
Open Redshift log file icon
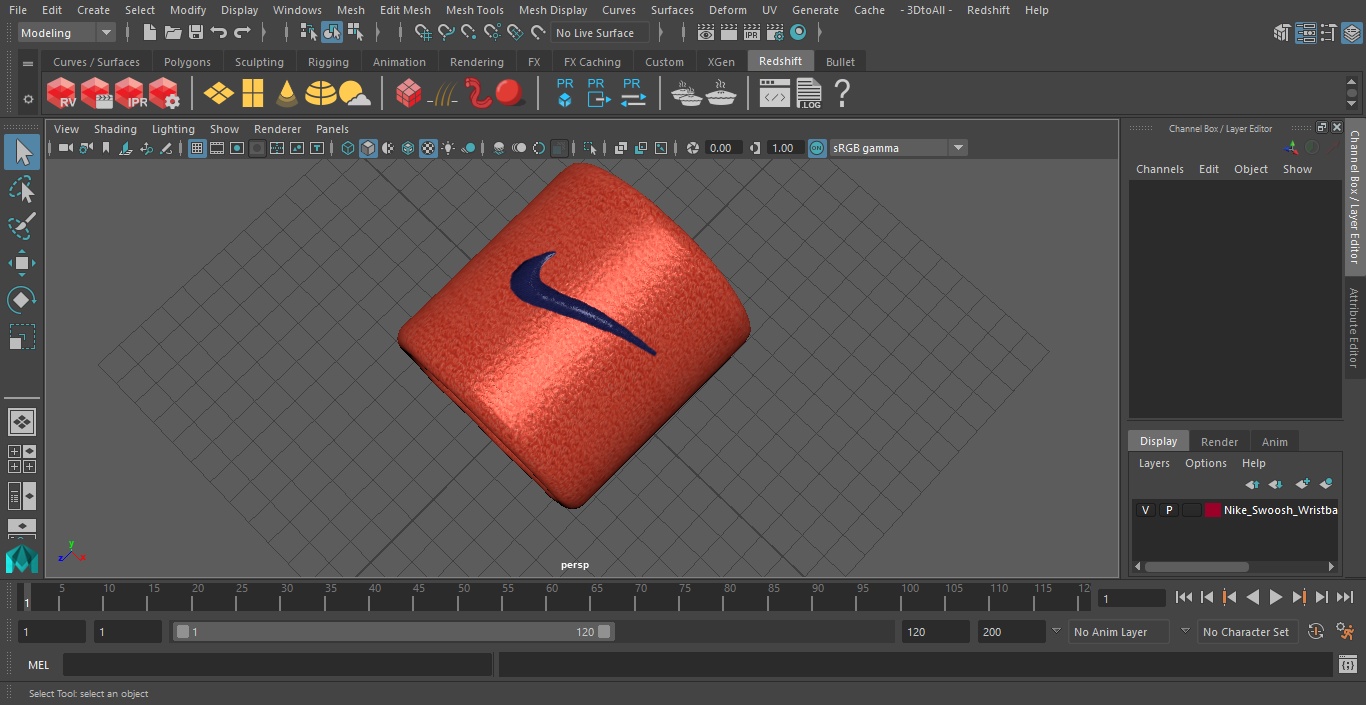tap(809, 94)
